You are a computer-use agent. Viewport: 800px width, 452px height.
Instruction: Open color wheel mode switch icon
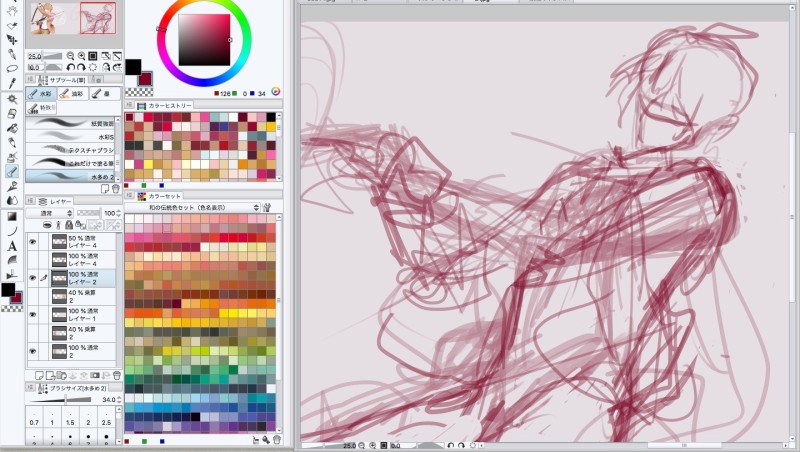(x=276, y=91)
